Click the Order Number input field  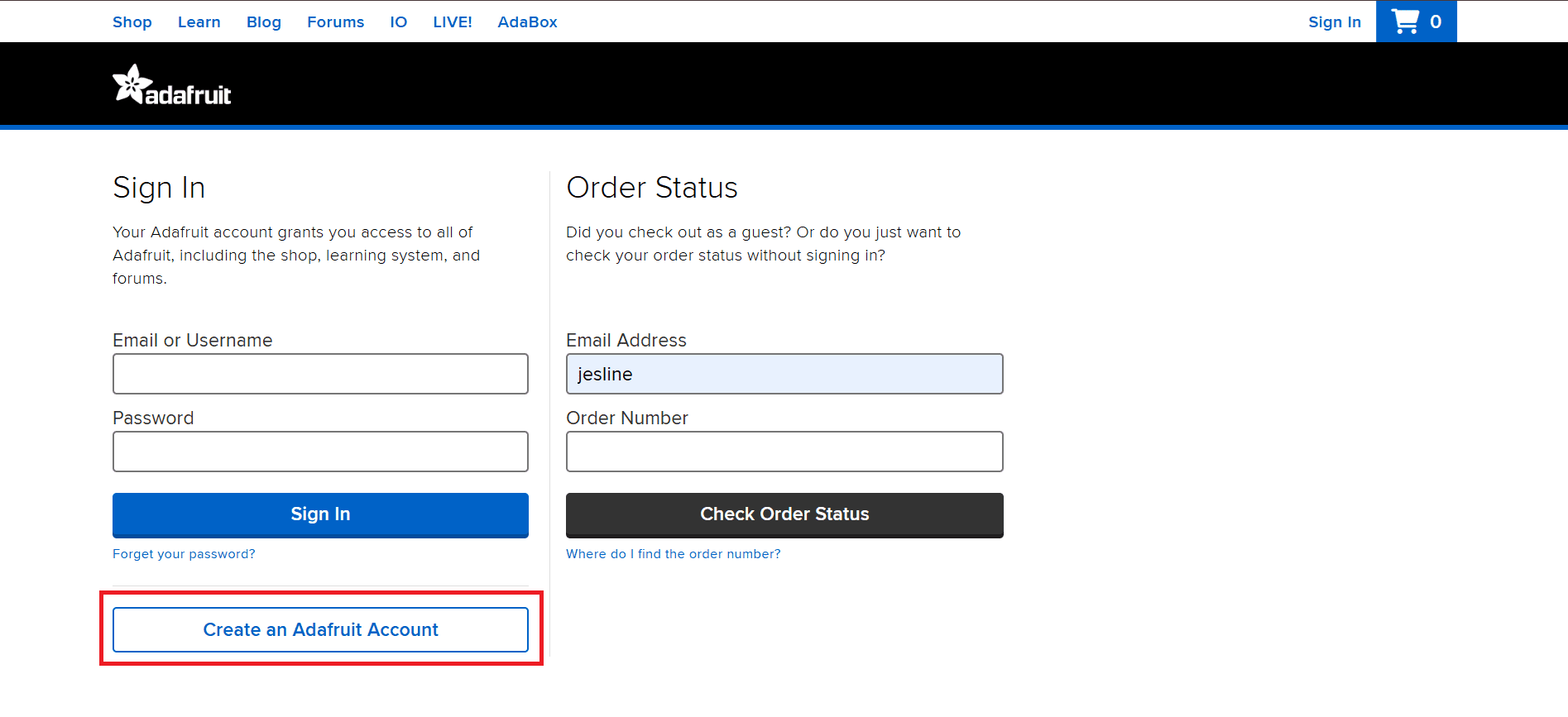(784, 452)
